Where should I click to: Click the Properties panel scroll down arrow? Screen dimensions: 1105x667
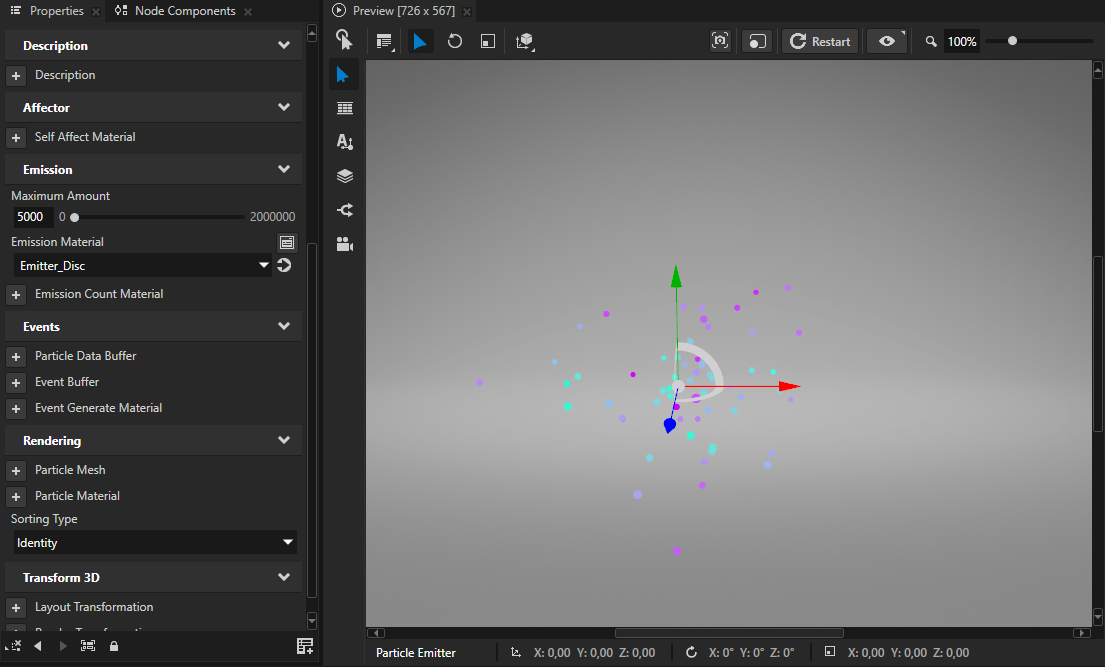tap(312, 620)
